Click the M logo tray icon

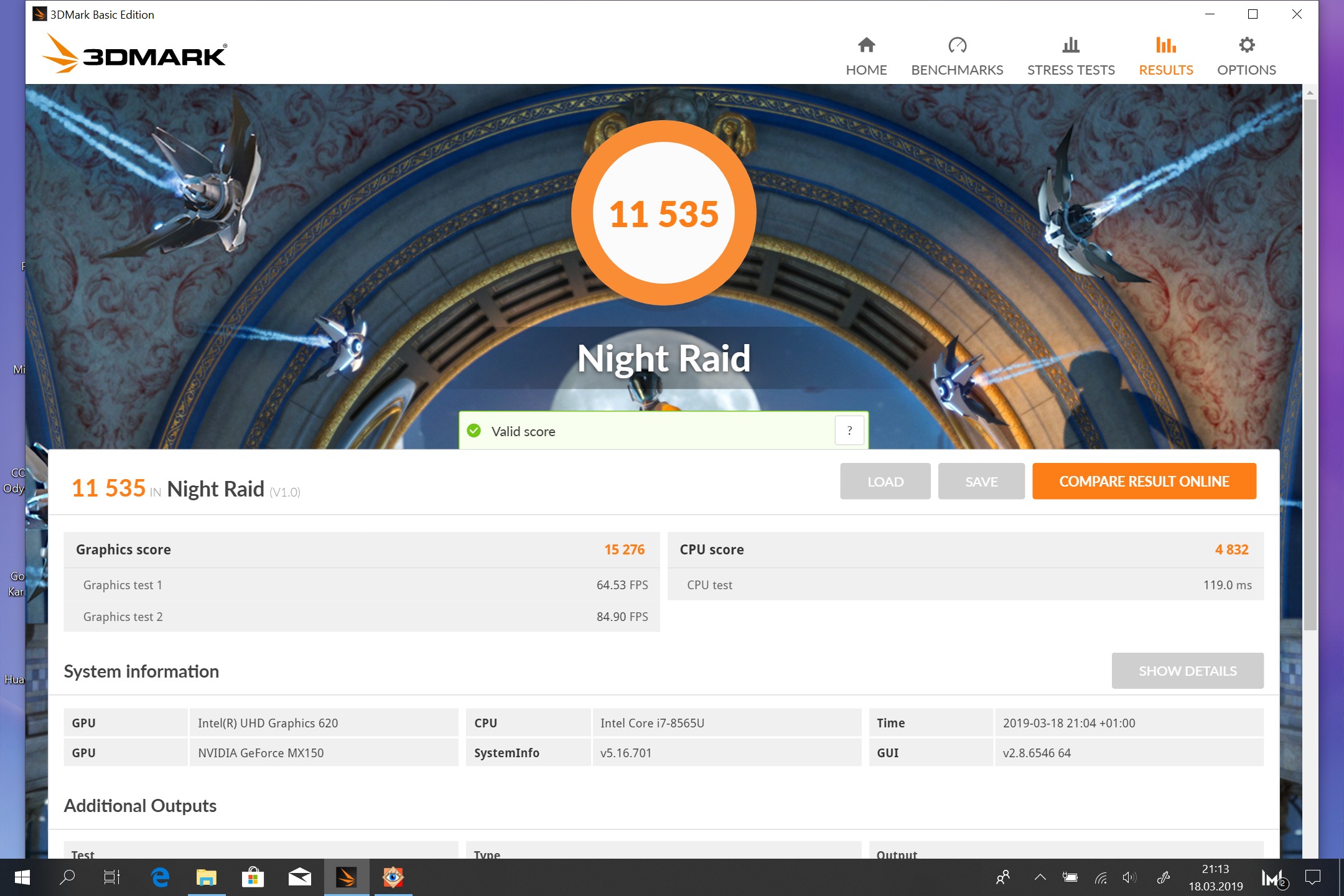click(x=1274, y=878)
